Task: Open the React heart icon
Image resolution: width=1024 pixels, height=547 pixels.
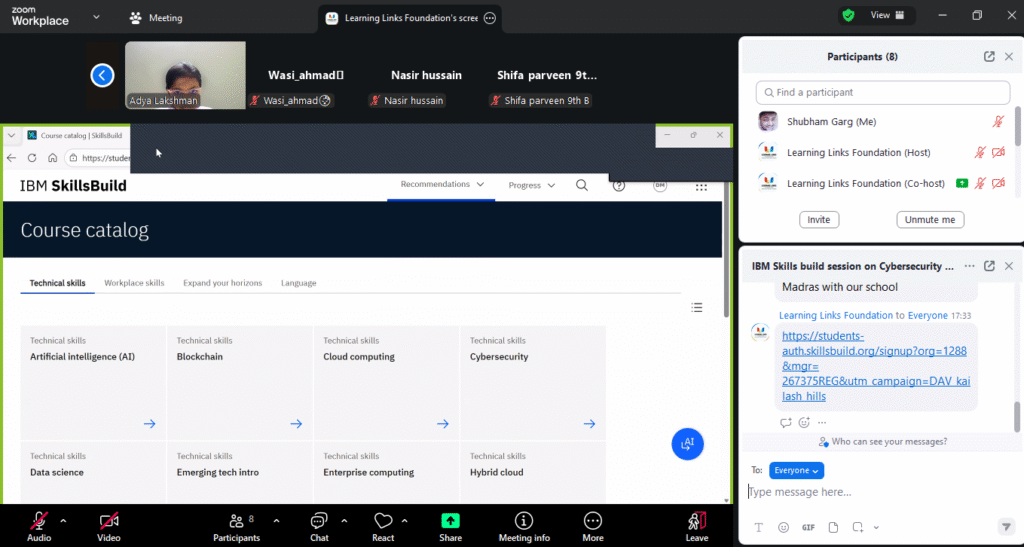Action: (x=383, y=521)
